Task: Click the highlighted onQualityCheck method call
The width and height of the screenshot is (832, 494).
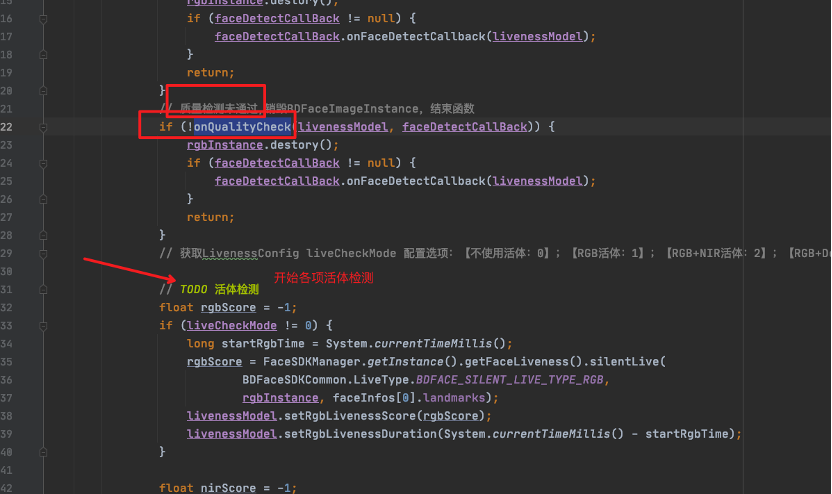Action: (242, 127)
